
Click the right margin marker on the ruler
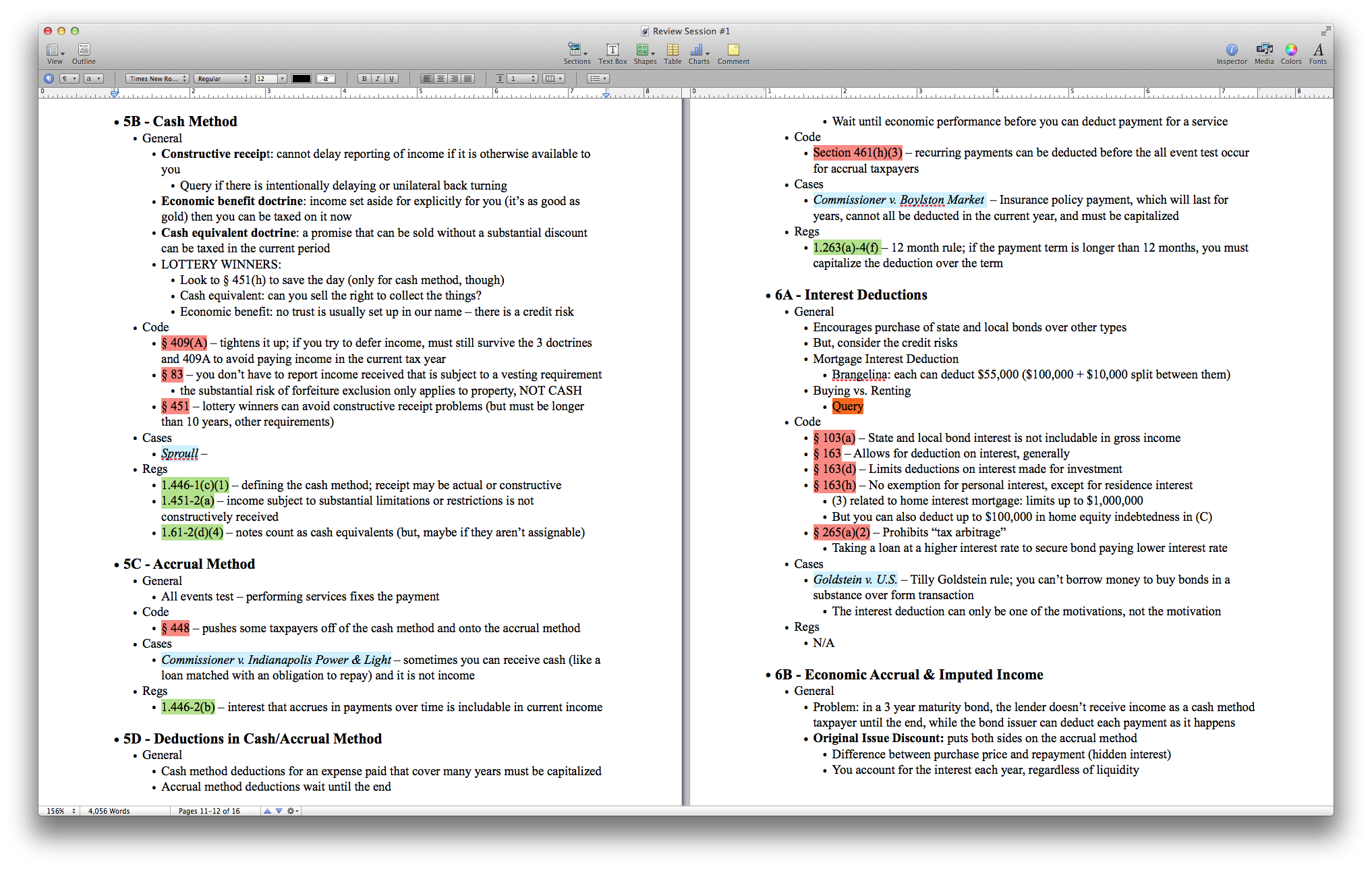tap(606, 95)
